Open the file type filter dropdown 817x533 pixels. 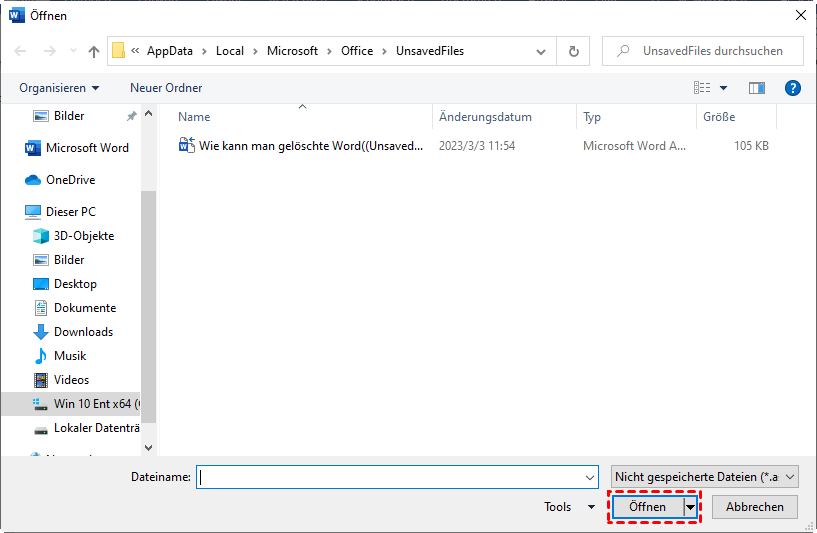click(x=704, y=477)
